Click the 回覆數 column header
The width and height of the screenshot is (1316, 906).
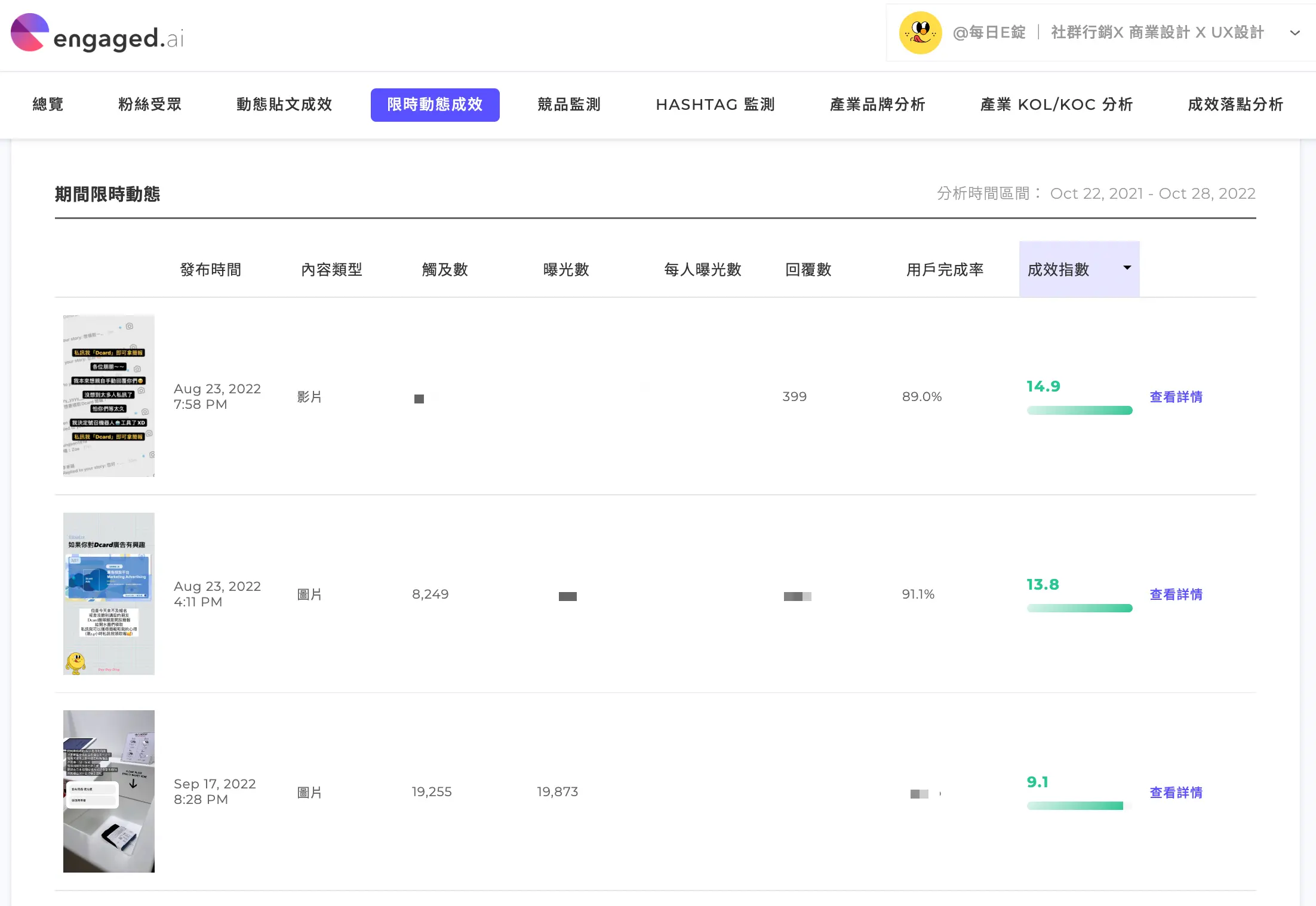coord(808,270)
